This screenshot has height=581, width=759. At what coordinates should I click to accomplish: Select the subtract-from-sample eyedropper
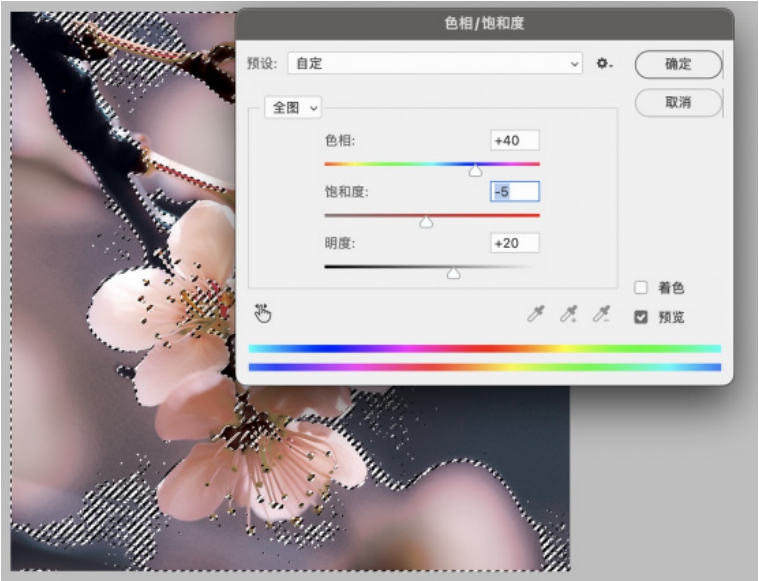[x=600, y=315]
